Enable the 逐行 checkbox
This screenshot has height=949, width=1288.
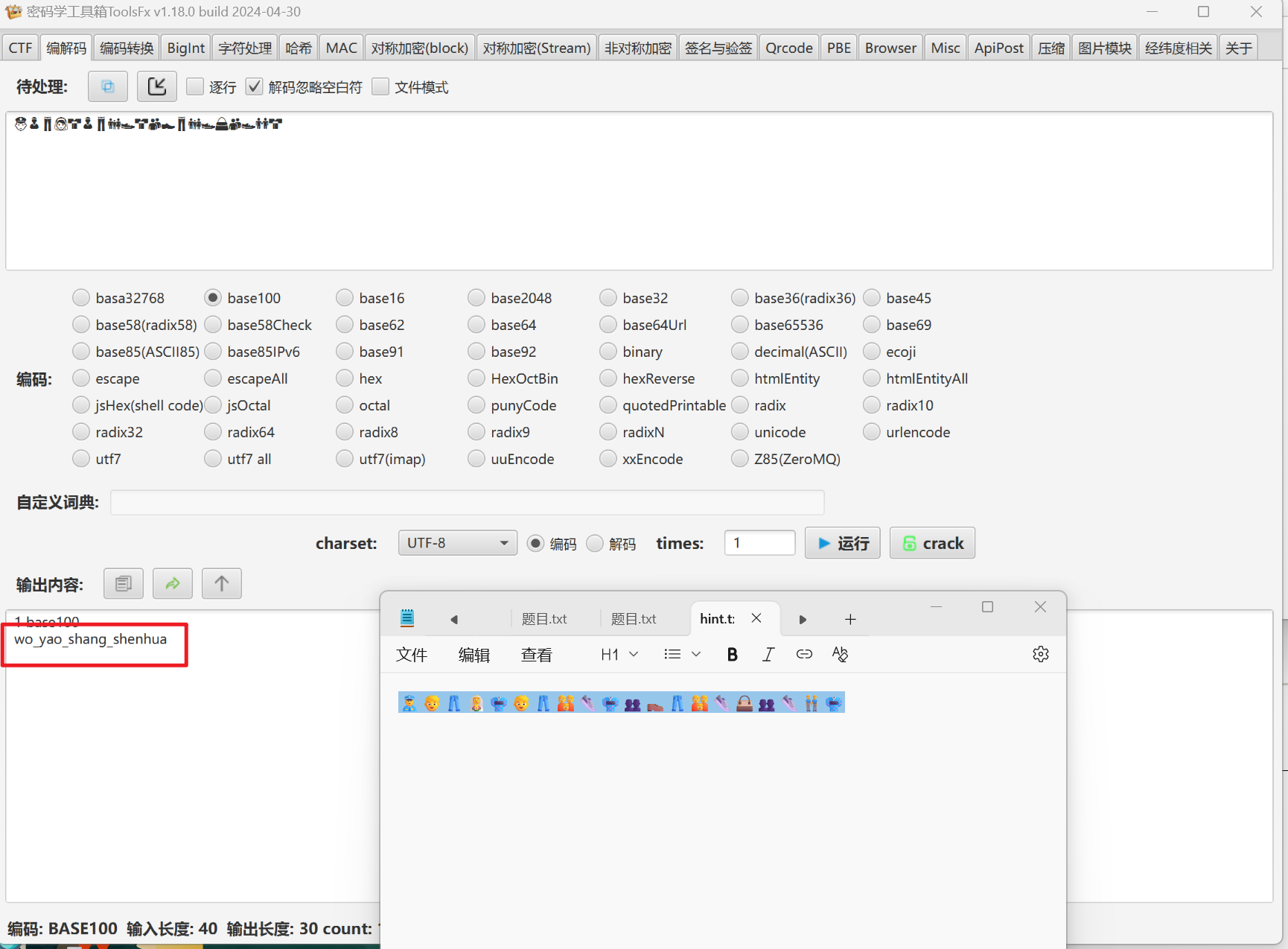195,86
